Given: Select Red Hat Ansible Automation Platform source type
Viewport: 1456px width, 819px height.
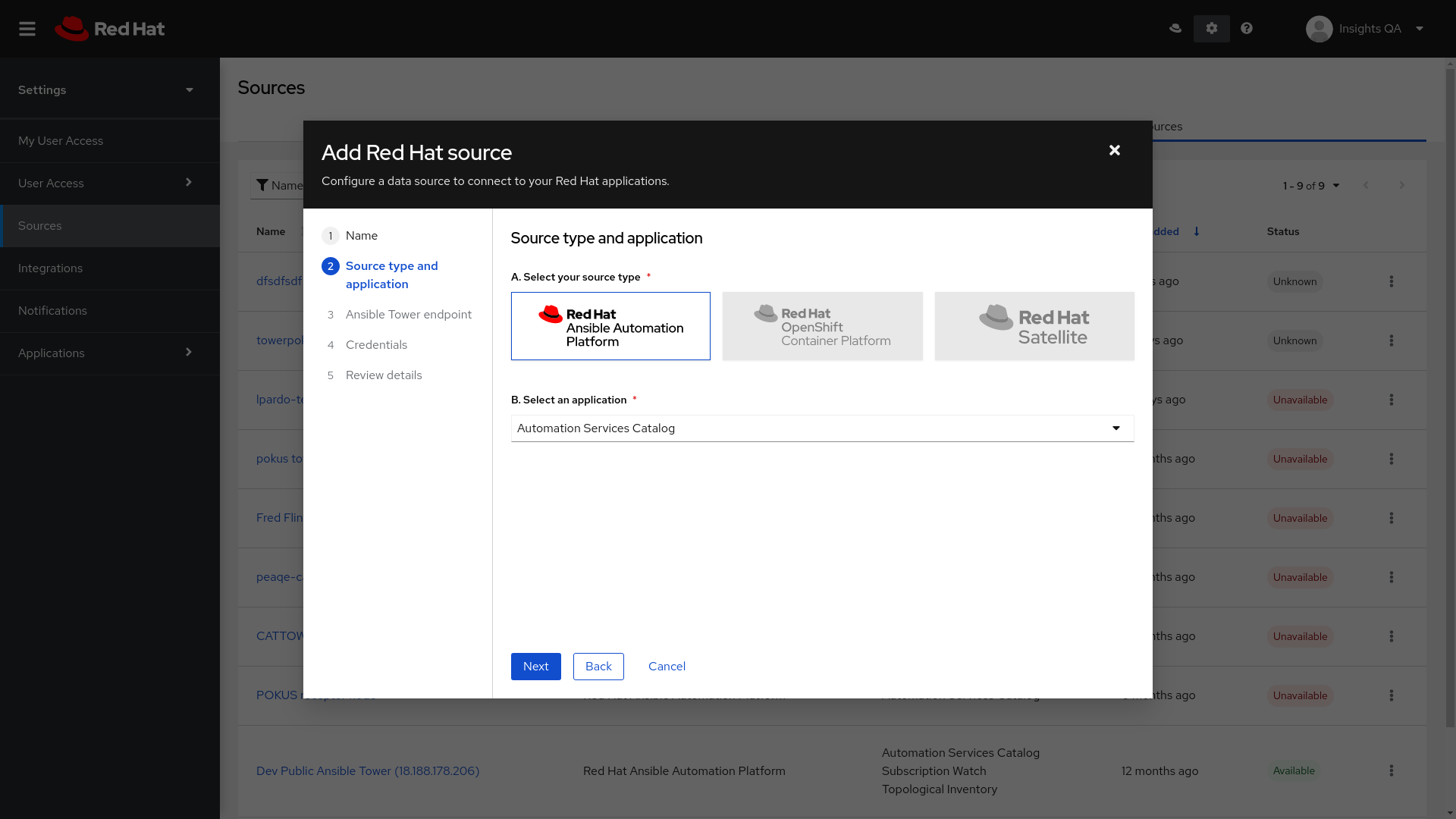Looking at the screenshot, I should 611,326.
